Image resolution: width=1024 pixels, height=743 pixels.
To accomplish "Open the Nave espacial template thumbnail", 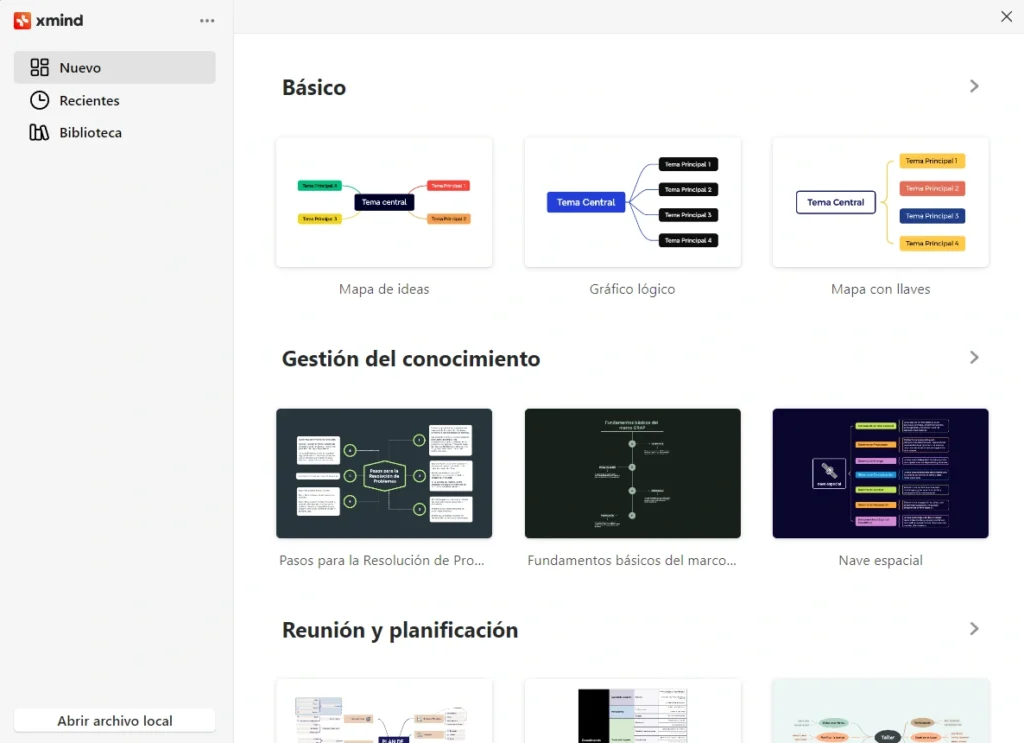I will 880,473.
